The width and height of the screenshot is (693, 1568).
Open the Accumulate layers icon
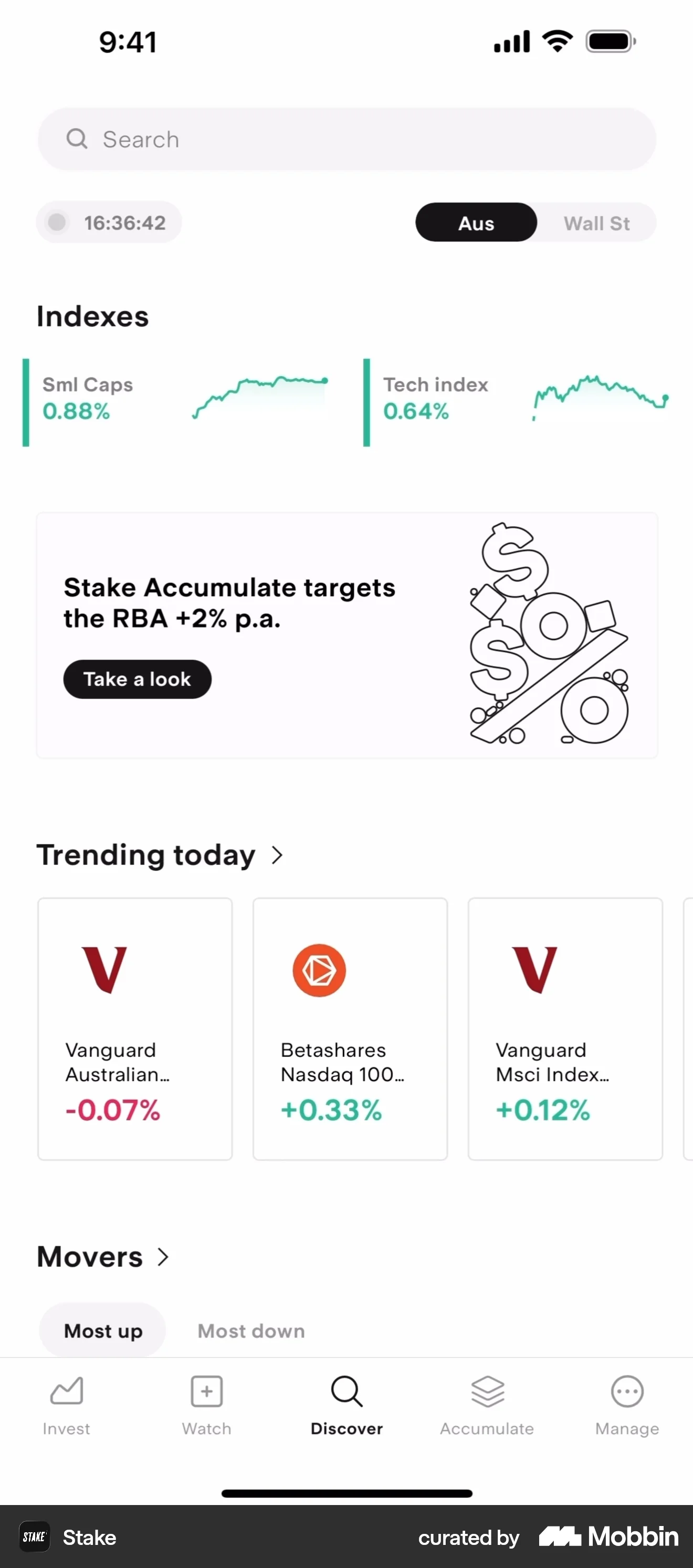(x=487, y=1391)
